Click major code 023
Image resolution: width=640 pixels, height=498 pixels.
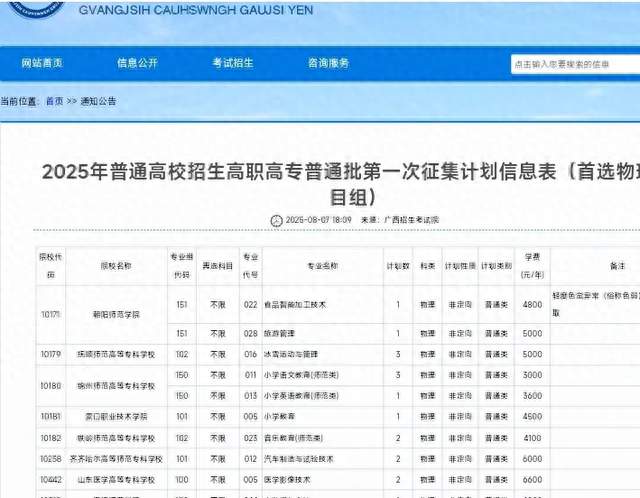250,438
